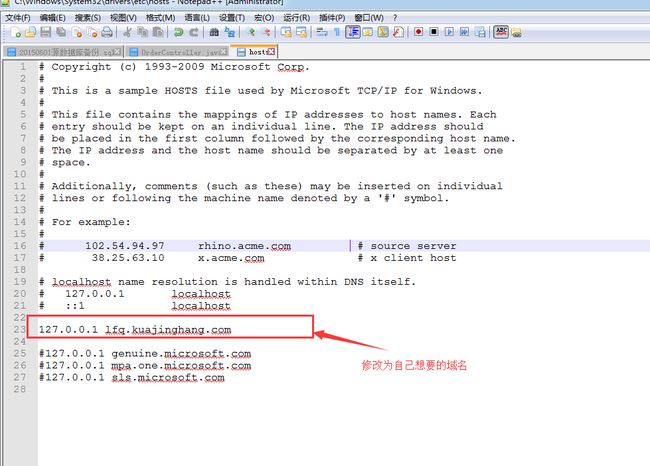This screenshot has height=466, width=650.
Task: Click 'Copyright (c) 1993-2009 Microsoft Corp.' line
Action: pos(174,67)
